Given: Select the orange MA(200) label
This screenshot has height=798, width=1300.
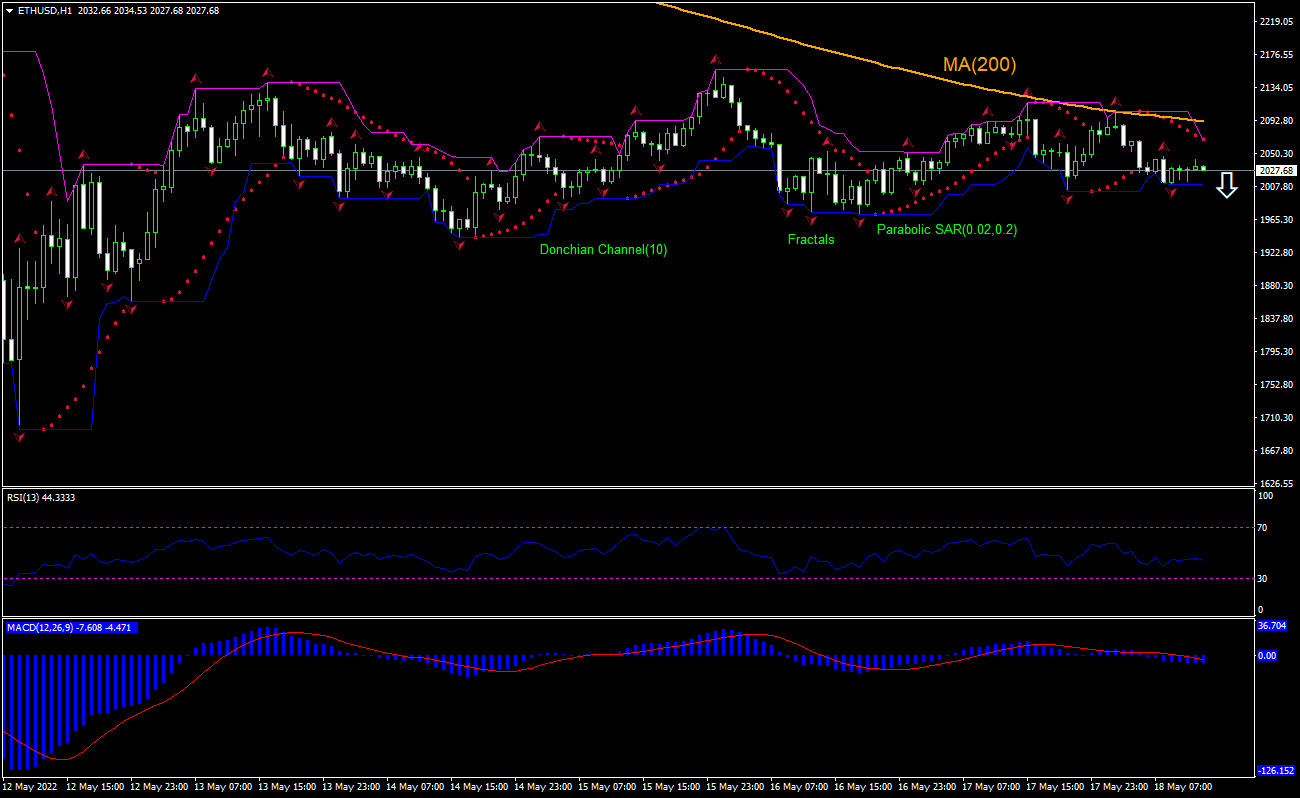Looking at the screenshot, I should coord(979,65).
